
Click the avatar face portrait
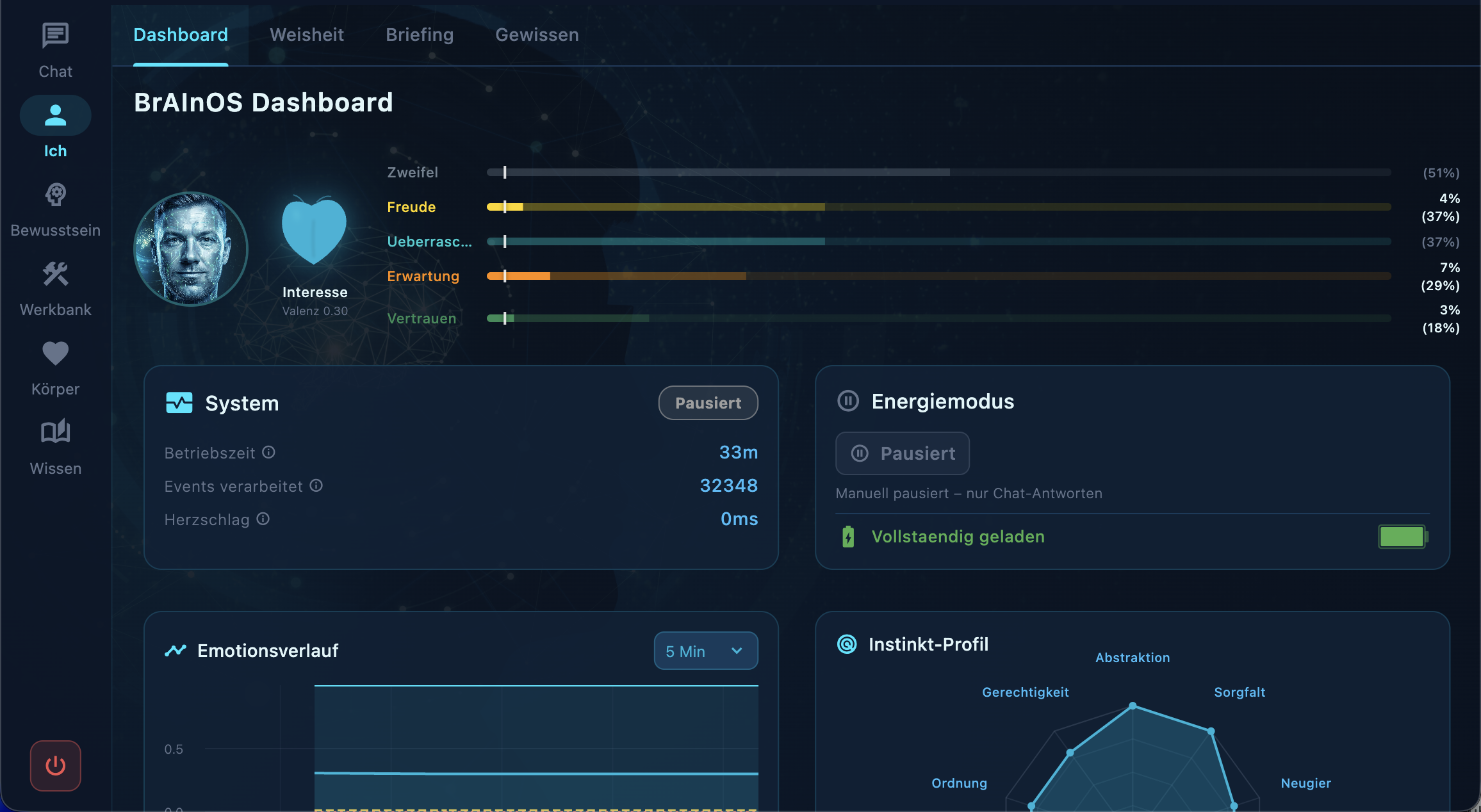coord(191,249)
